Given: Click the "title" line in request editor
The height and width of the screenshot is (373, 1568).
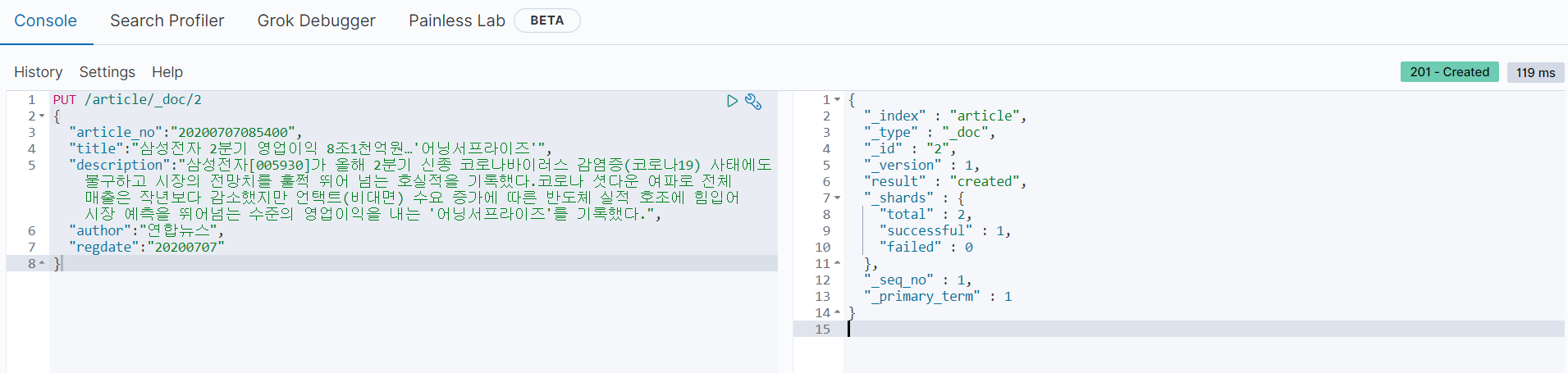Looking at the screenshot, I should (x=310, y=148).
